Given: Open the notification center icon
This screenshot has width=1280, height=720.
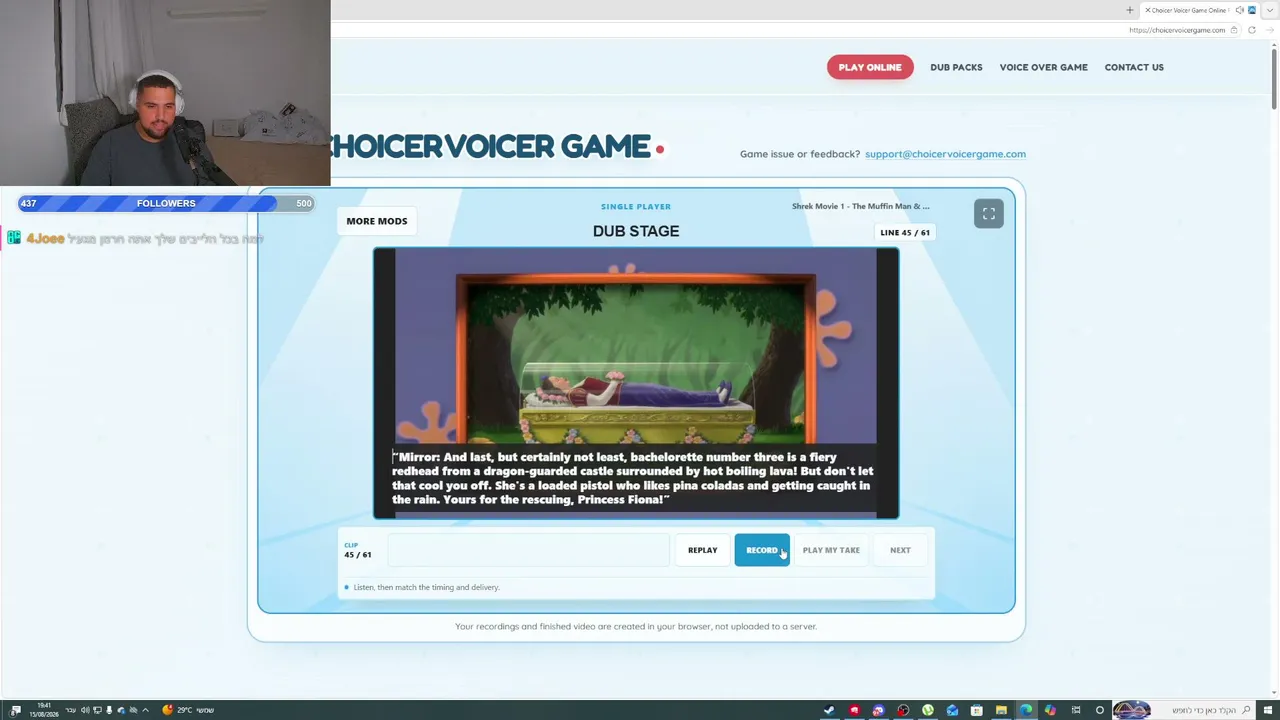Looking at the screenshot, I should pyautogui.click(x=15, y=710).
